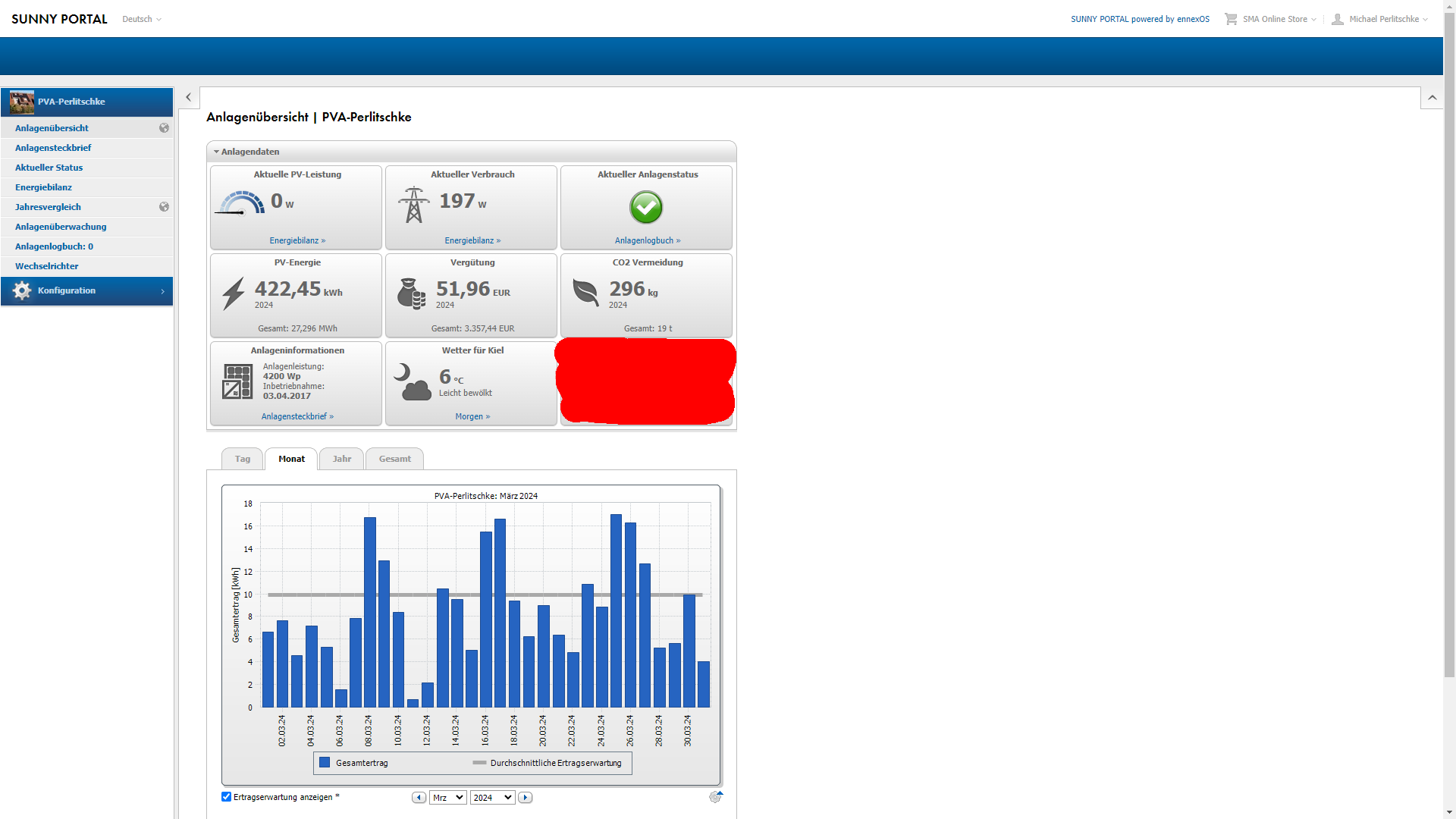This screenshot has width=1456, height=819.
Task: Go to previous month arrow button
Action: pos(419,798)
